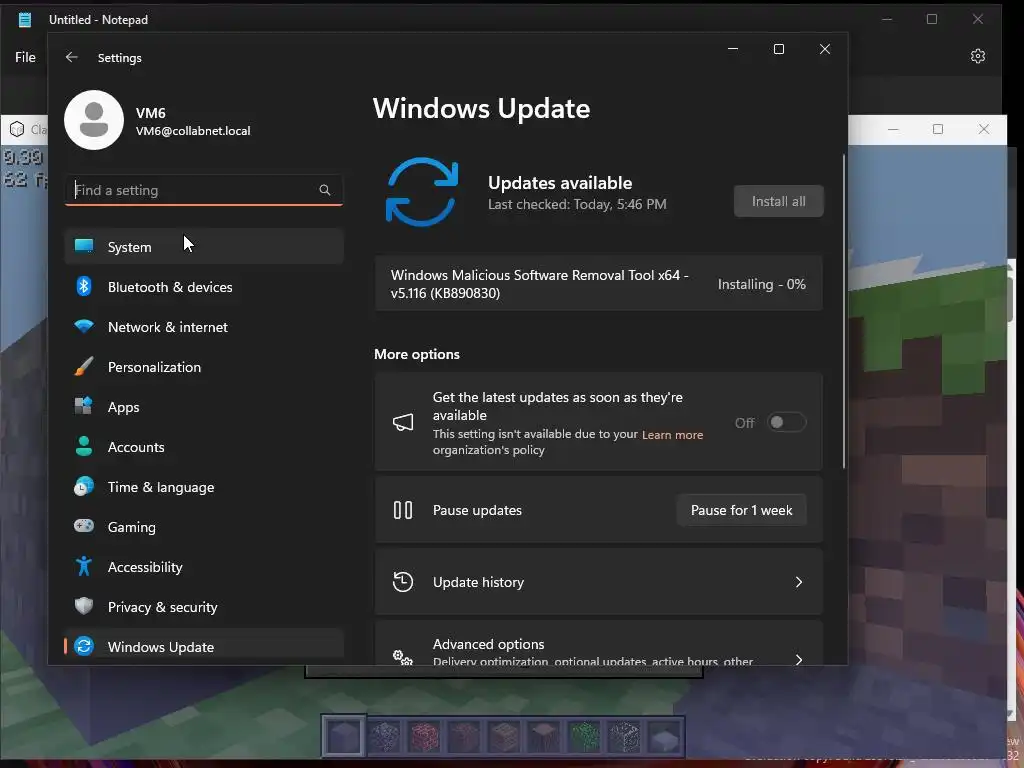The image size is (1024, 768).
Task: Open the Update history row
Action: (598, 582)
